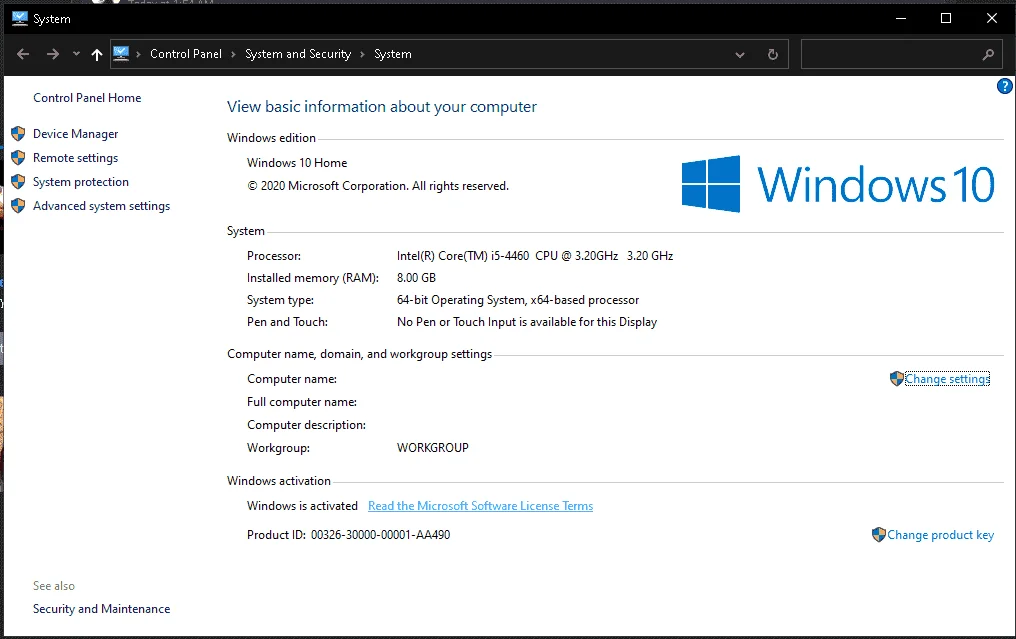Viewport: 1016px width, 639px height.
Task: Click 'Windows is activated' text
Action: coord(303,506)
